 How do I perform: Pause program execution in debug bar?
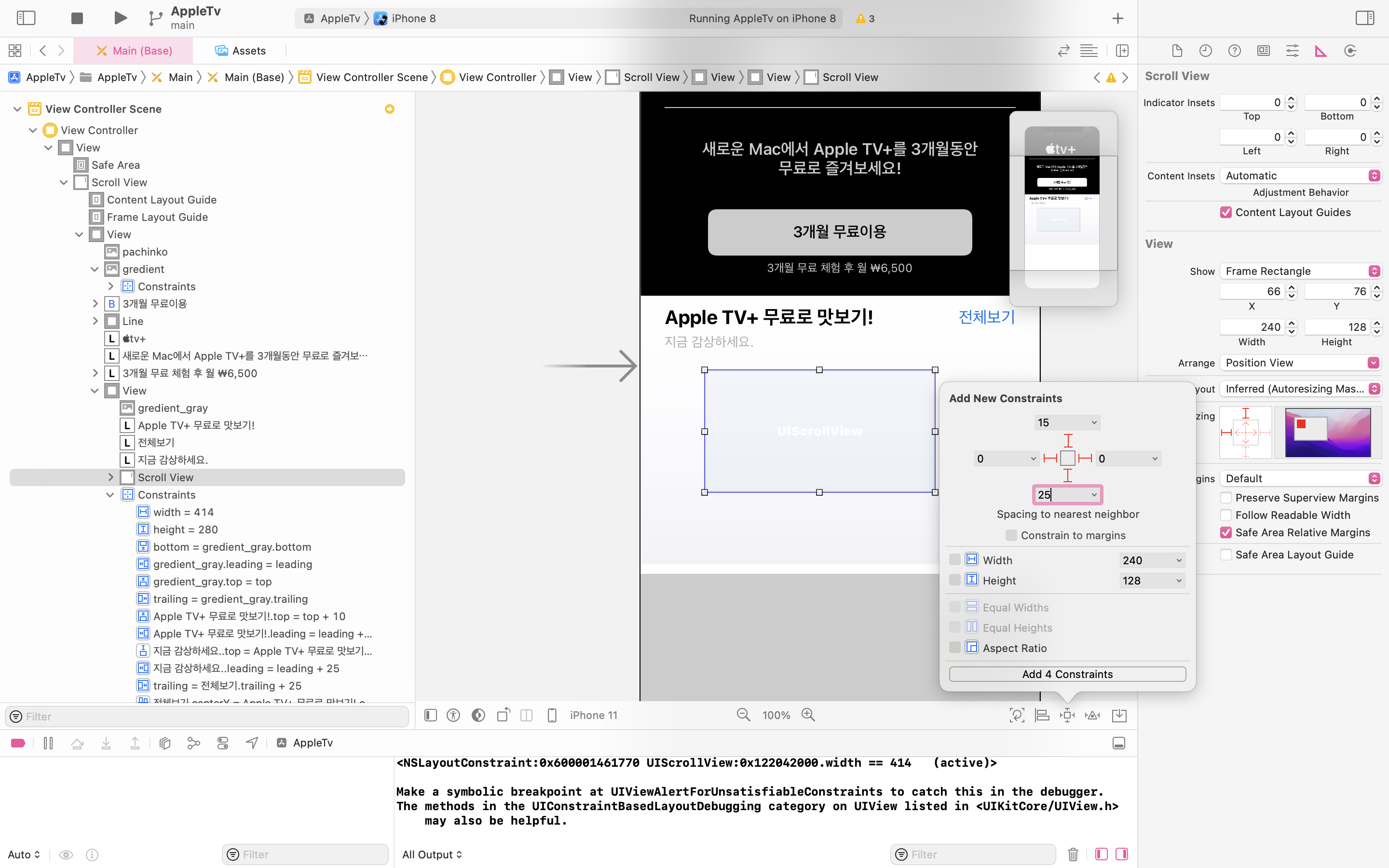pos(48,743)
